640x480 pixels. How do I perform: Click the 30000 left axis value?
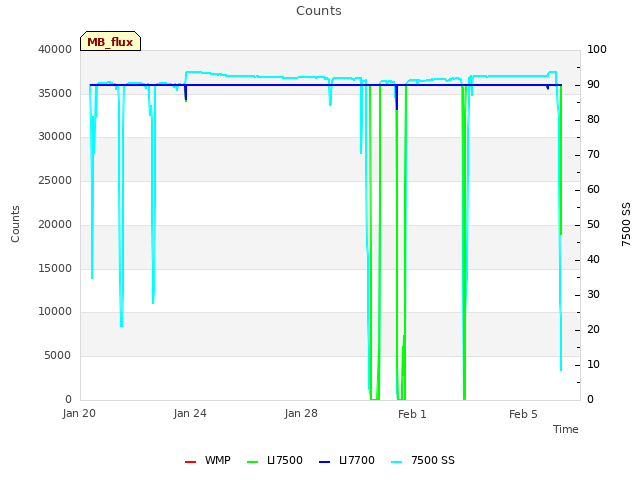point(55,137)
